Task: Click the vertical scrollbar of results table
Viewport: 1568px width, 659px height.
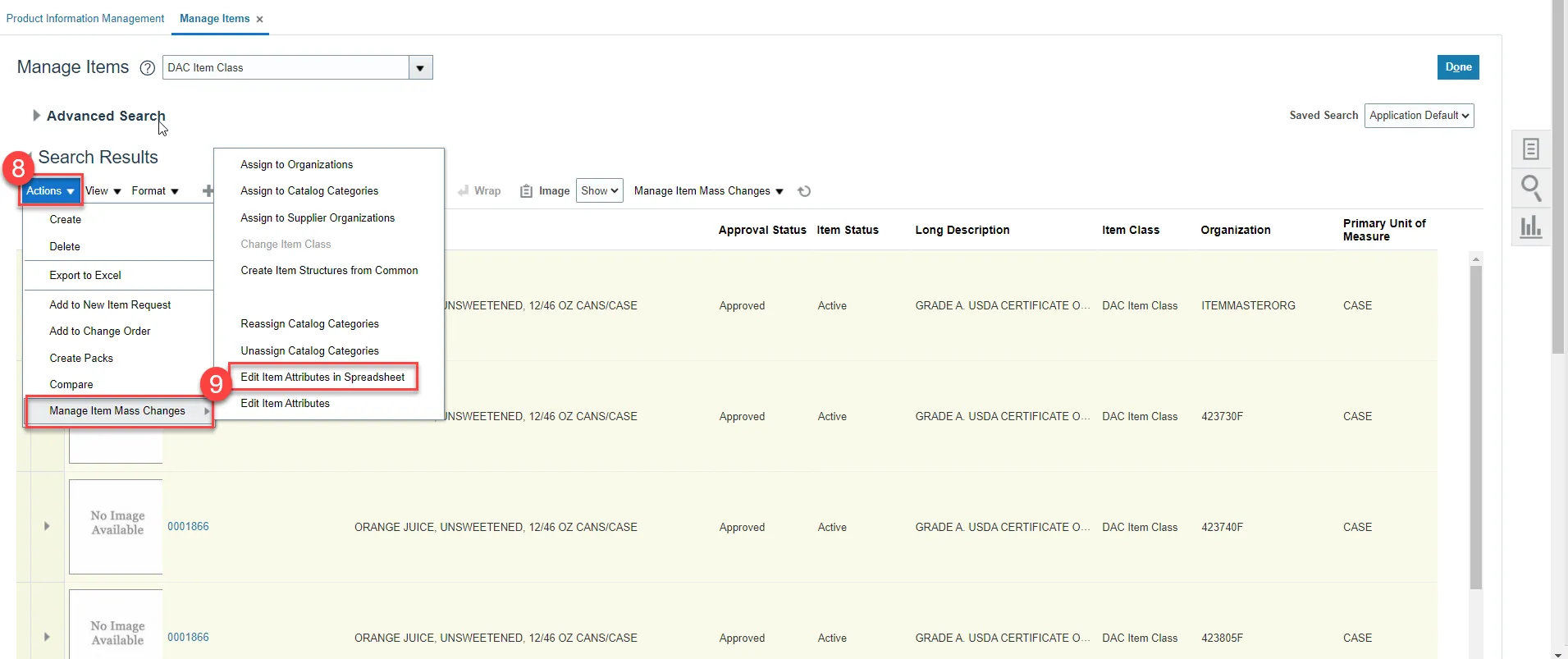Action: (x=1475, y=427)
